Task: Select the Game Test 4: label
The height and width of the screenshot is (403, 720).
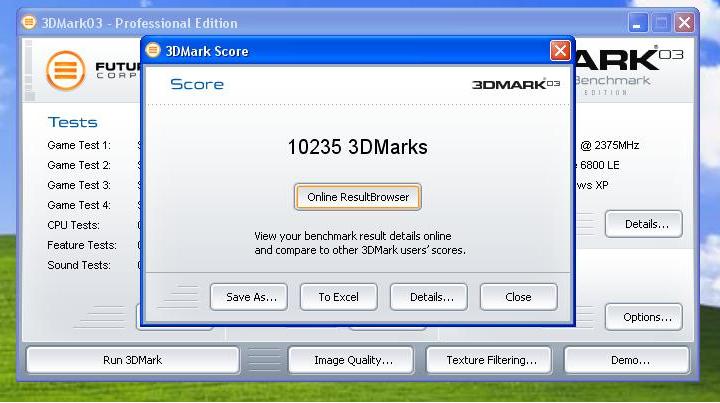Action: tap(79, 205)
